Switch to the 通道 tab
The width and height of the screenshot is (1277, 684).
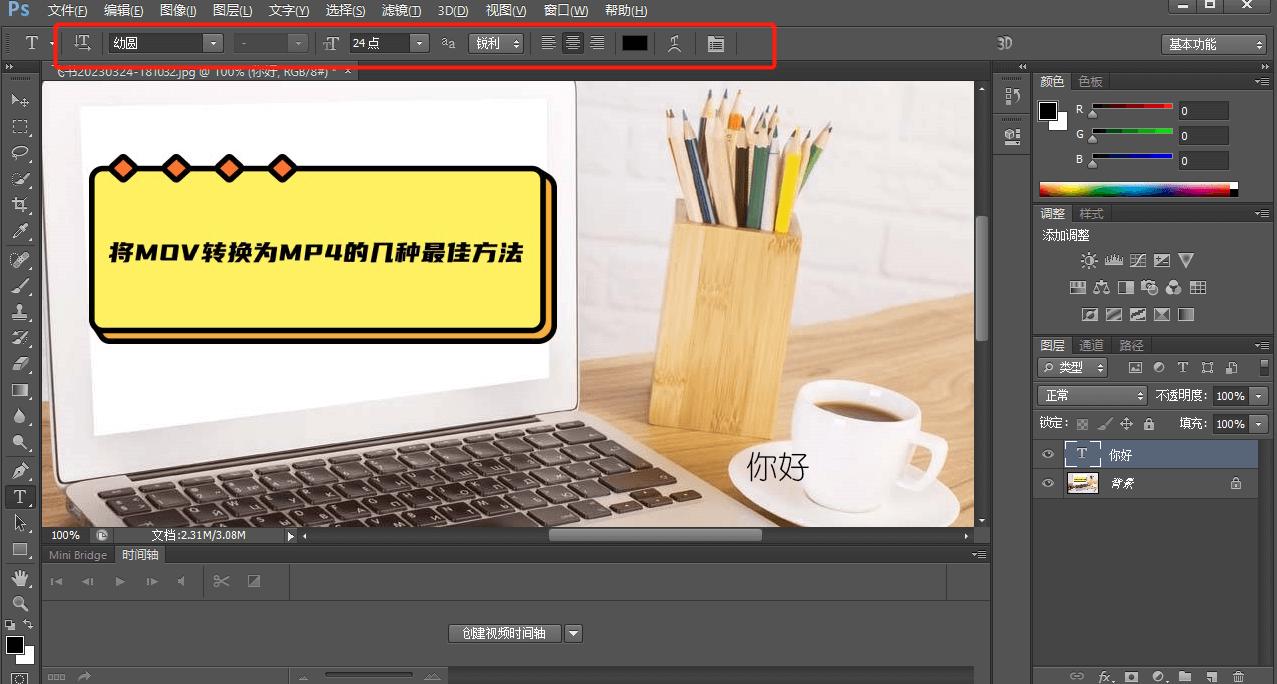point(1090,344)
